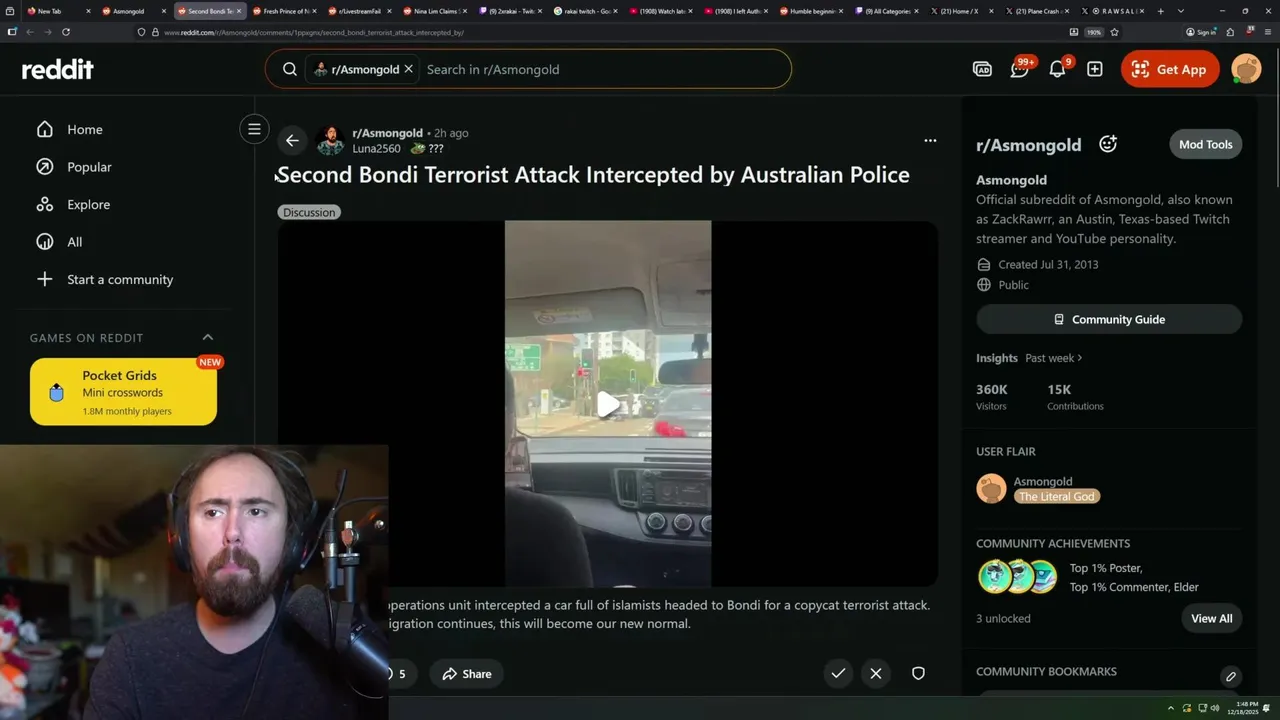Reload the page
The image size is (1280, 720).
66,32
